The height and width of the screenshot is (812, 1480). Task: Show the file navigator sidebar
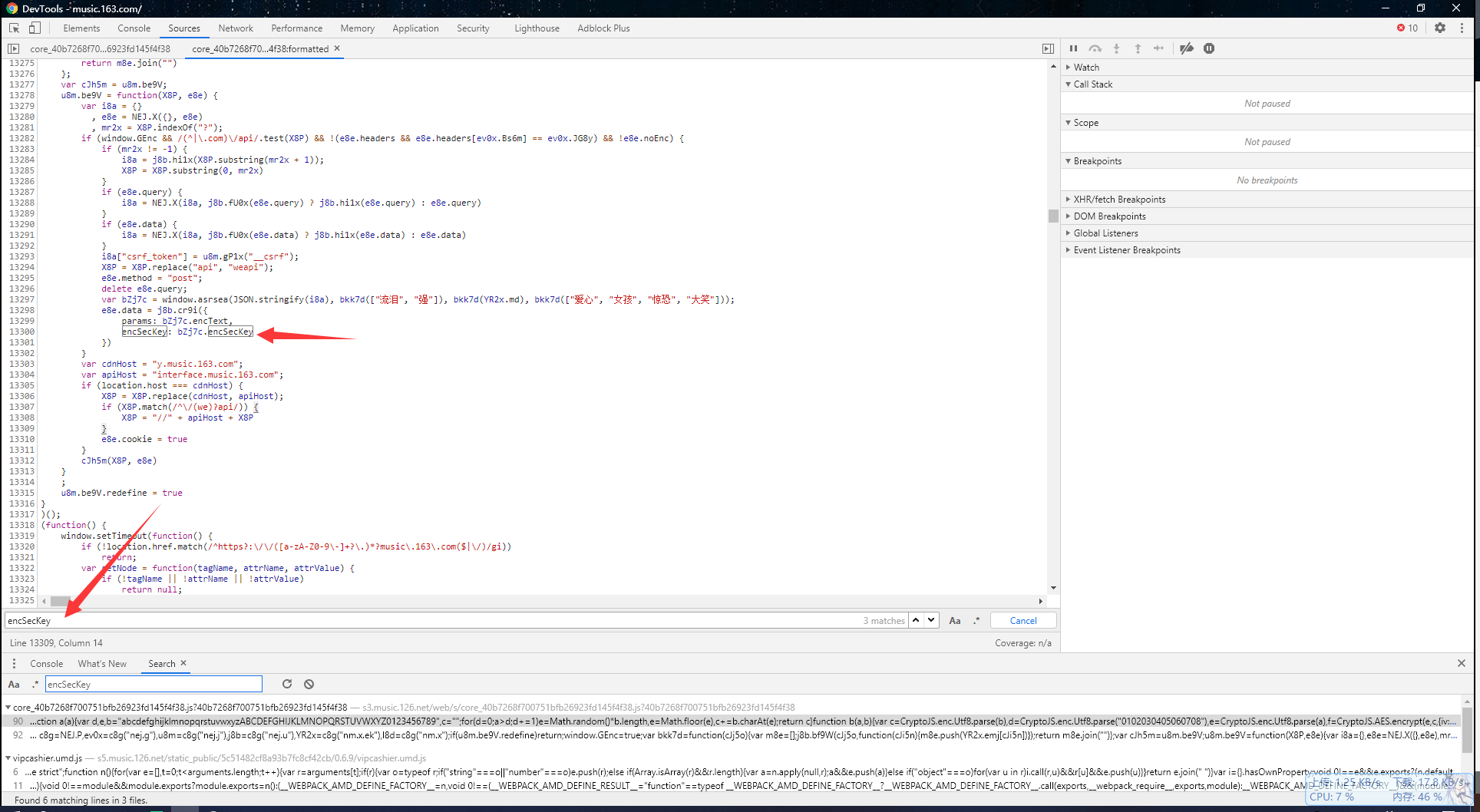point(13,48)
